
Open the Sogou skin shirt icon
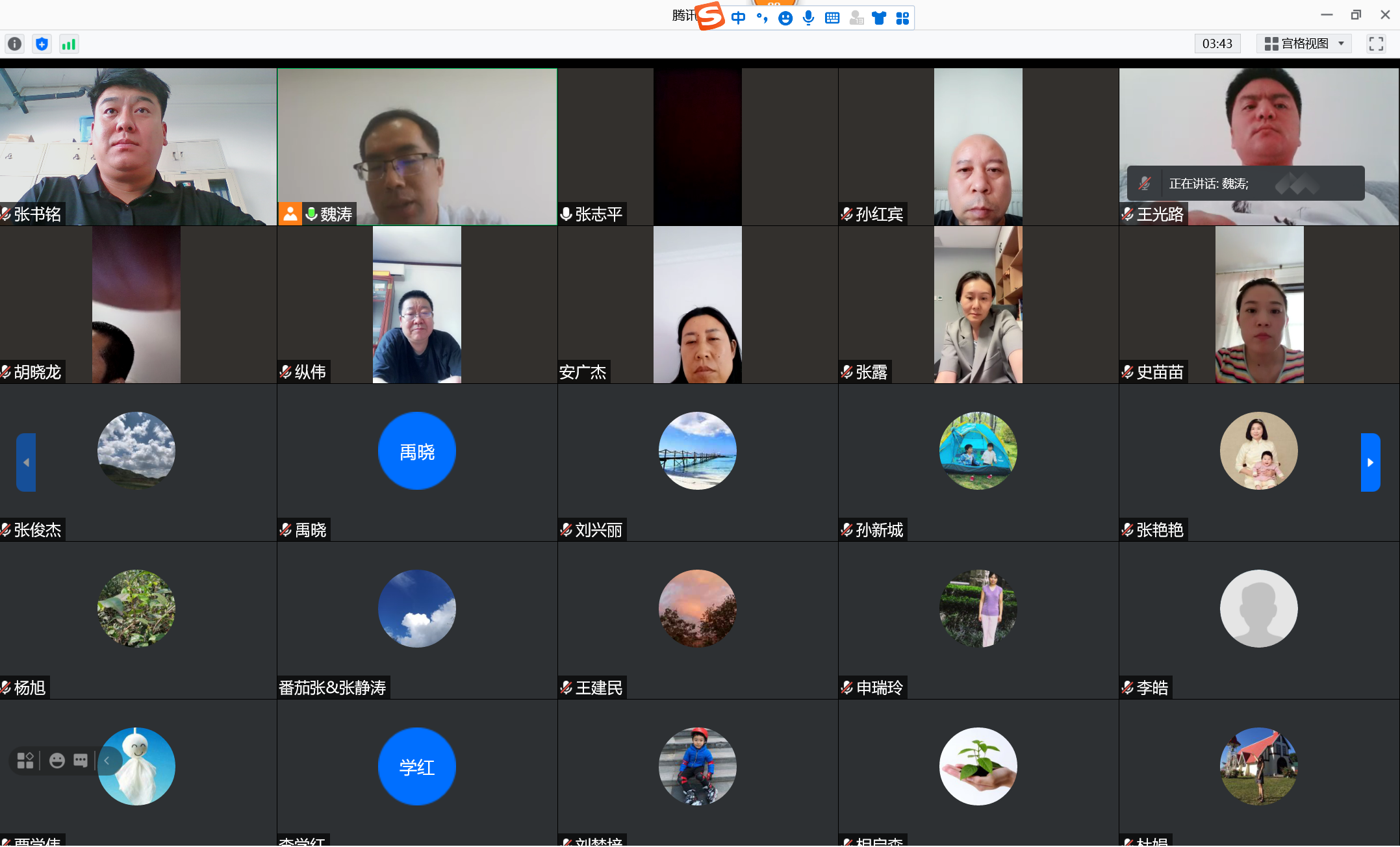click(x=879, y=18)
